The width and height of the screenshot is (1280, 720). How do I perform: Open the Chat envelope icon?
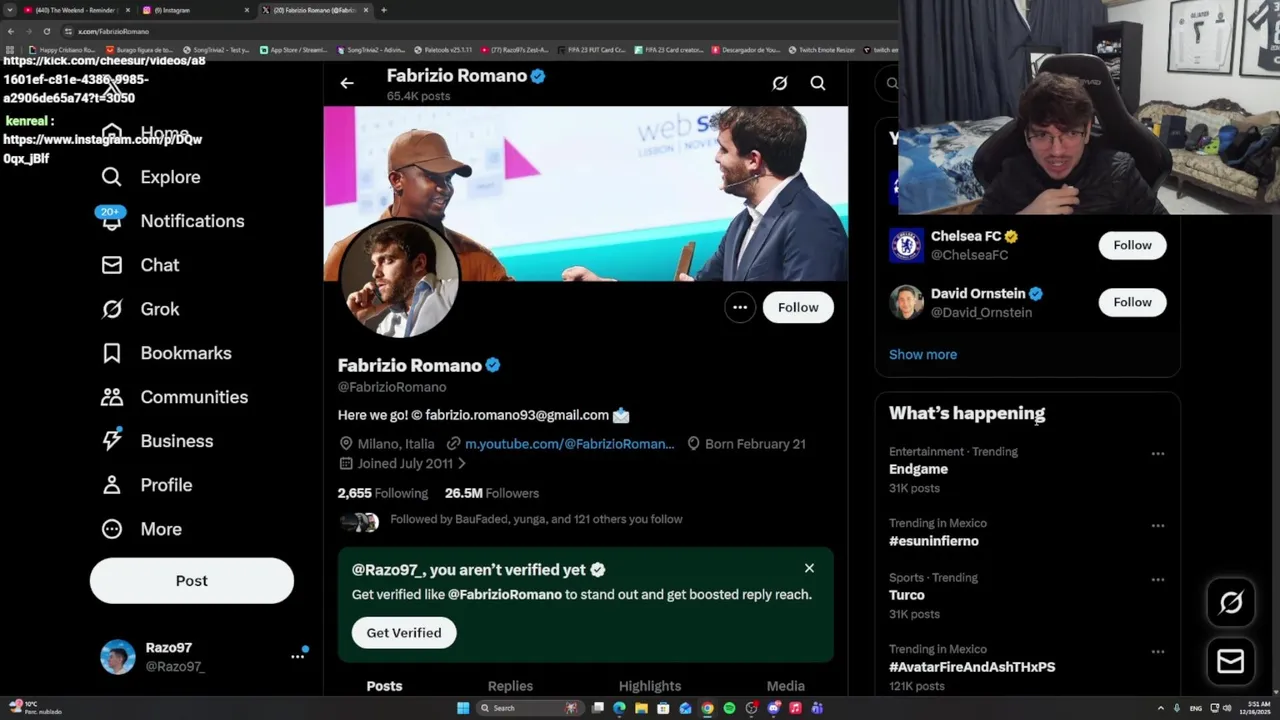point(112,265)
